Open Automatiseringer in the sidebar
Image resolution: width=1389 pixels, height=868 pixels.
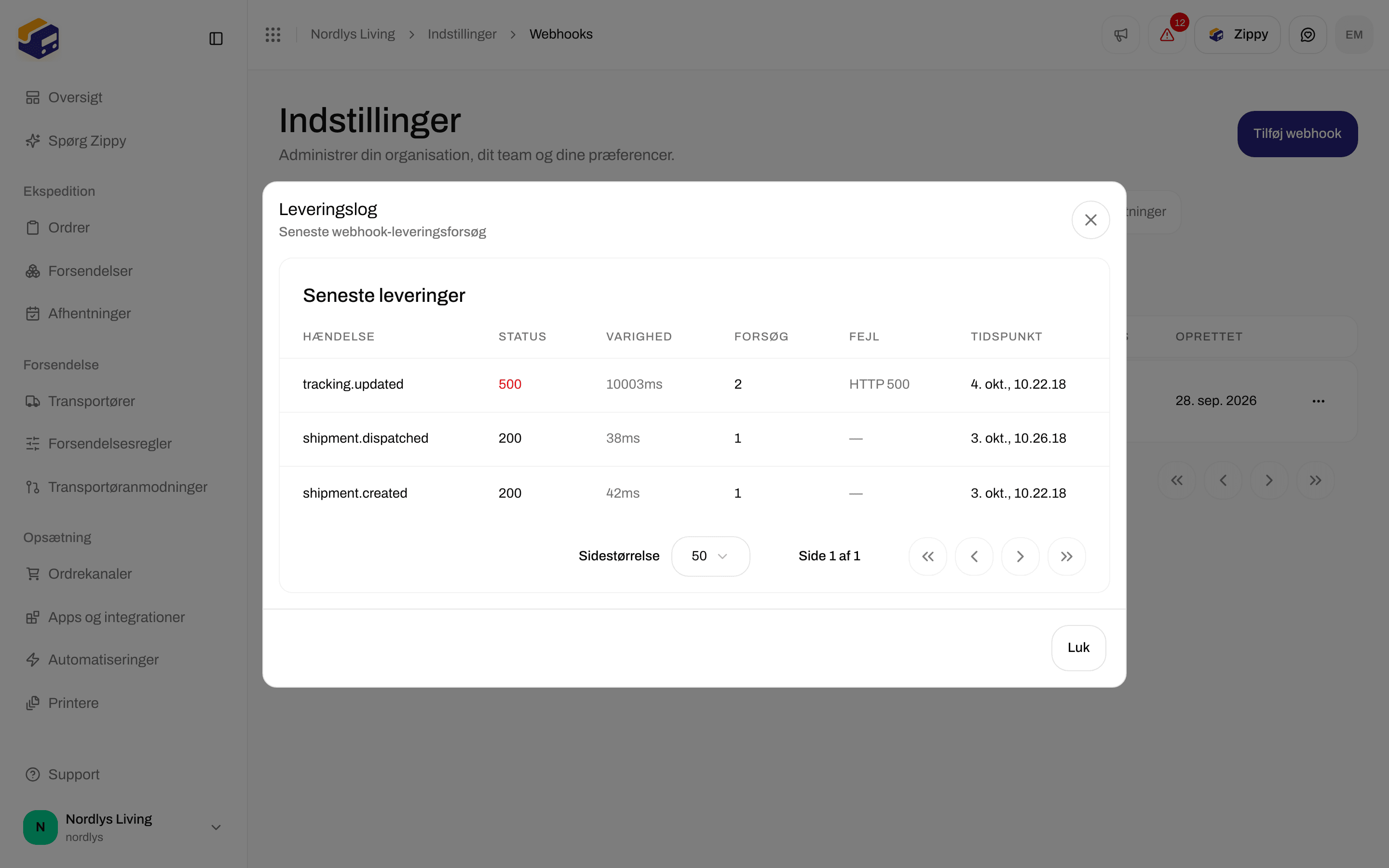click(x=123, y=660)
